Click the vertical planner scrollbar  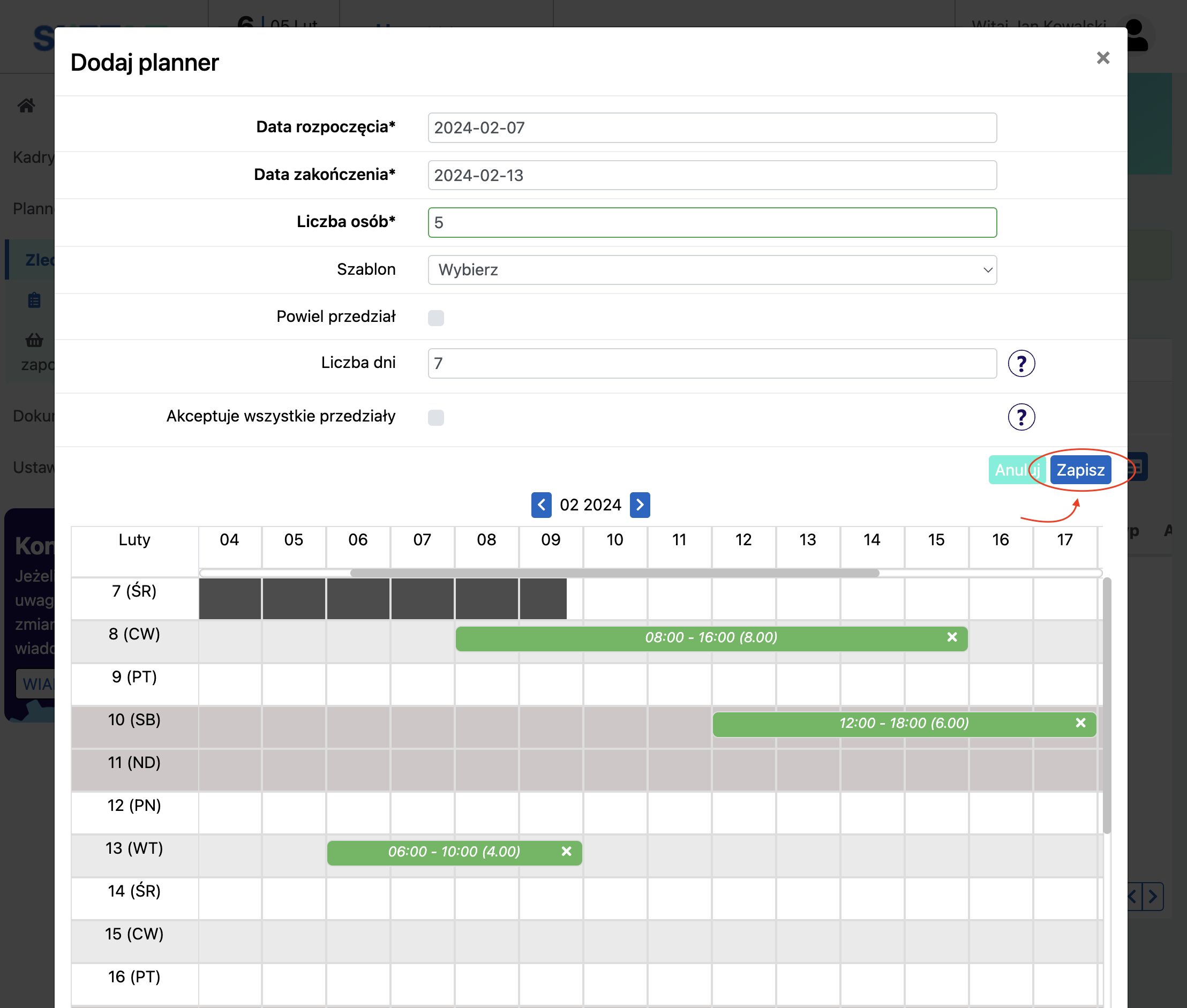coord(1107,706)
